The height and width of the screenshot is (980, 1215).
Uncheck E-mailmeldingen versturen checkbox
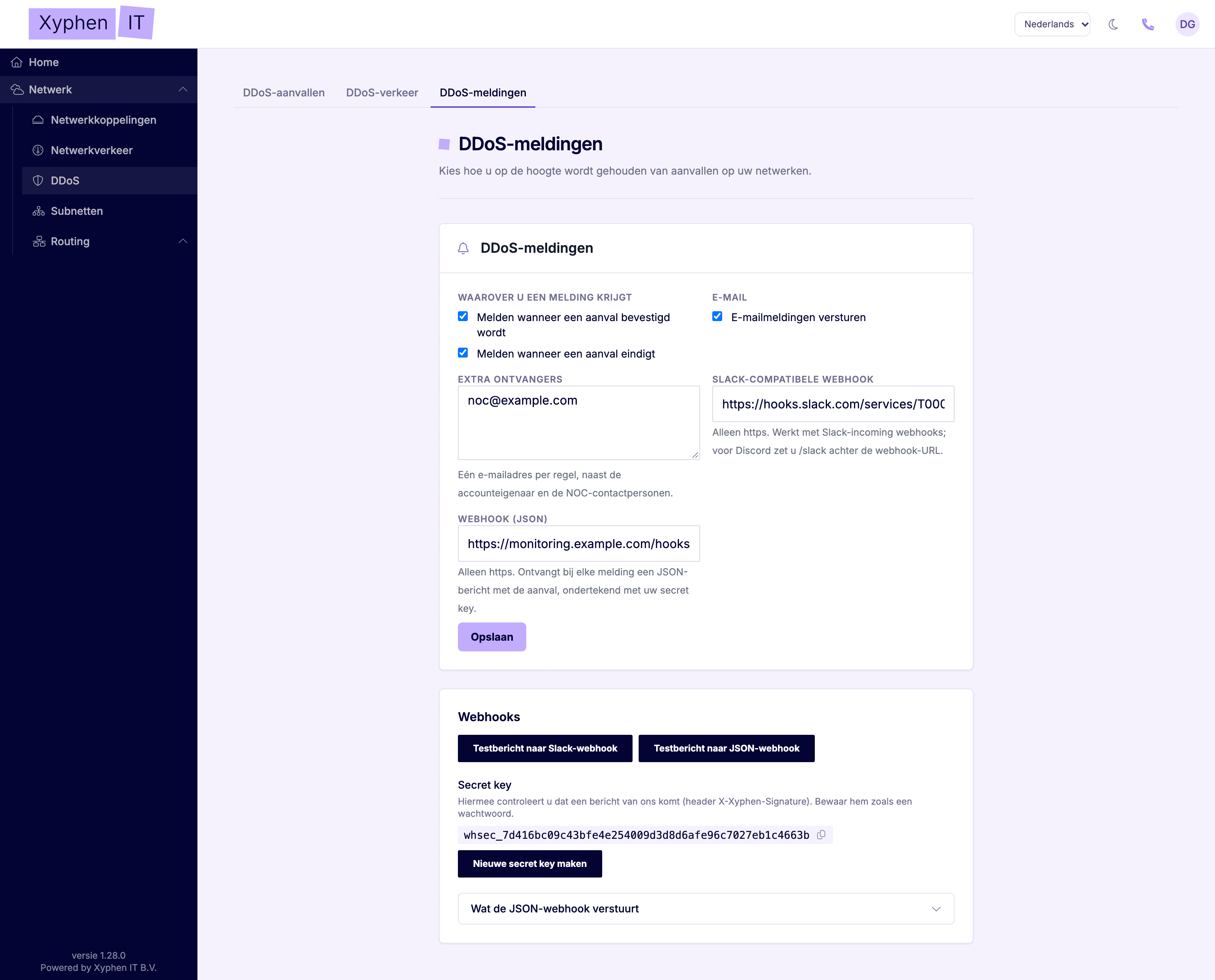click(x=717, y=316)
